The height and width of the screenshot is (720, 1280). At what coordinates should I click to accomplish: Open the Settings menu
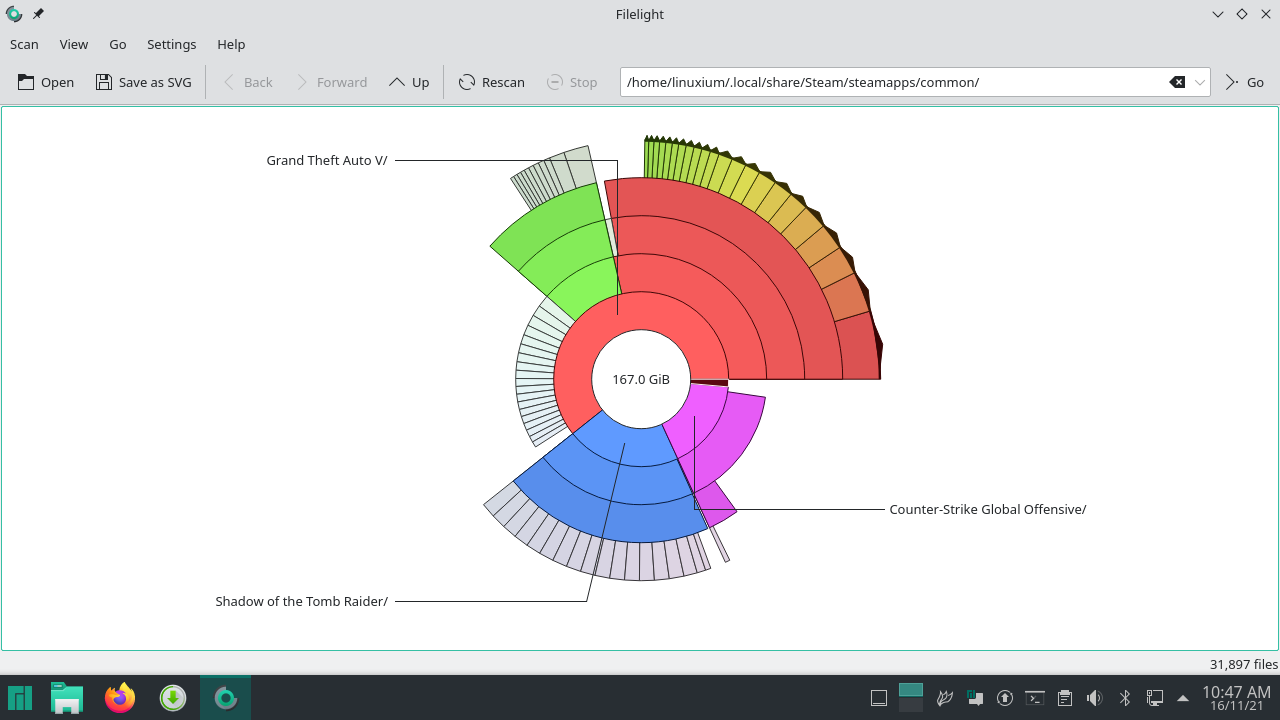tap(172, 44)
